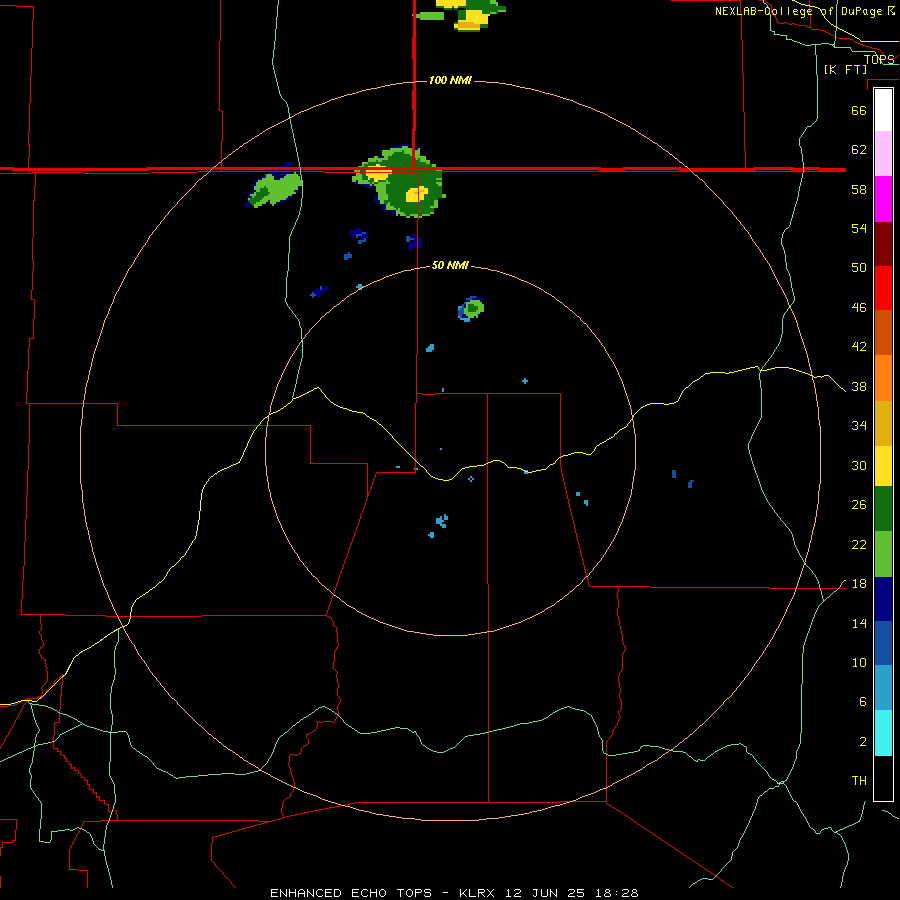
Task: Click the legend value "50"
Action: click(x=859, y=268)
